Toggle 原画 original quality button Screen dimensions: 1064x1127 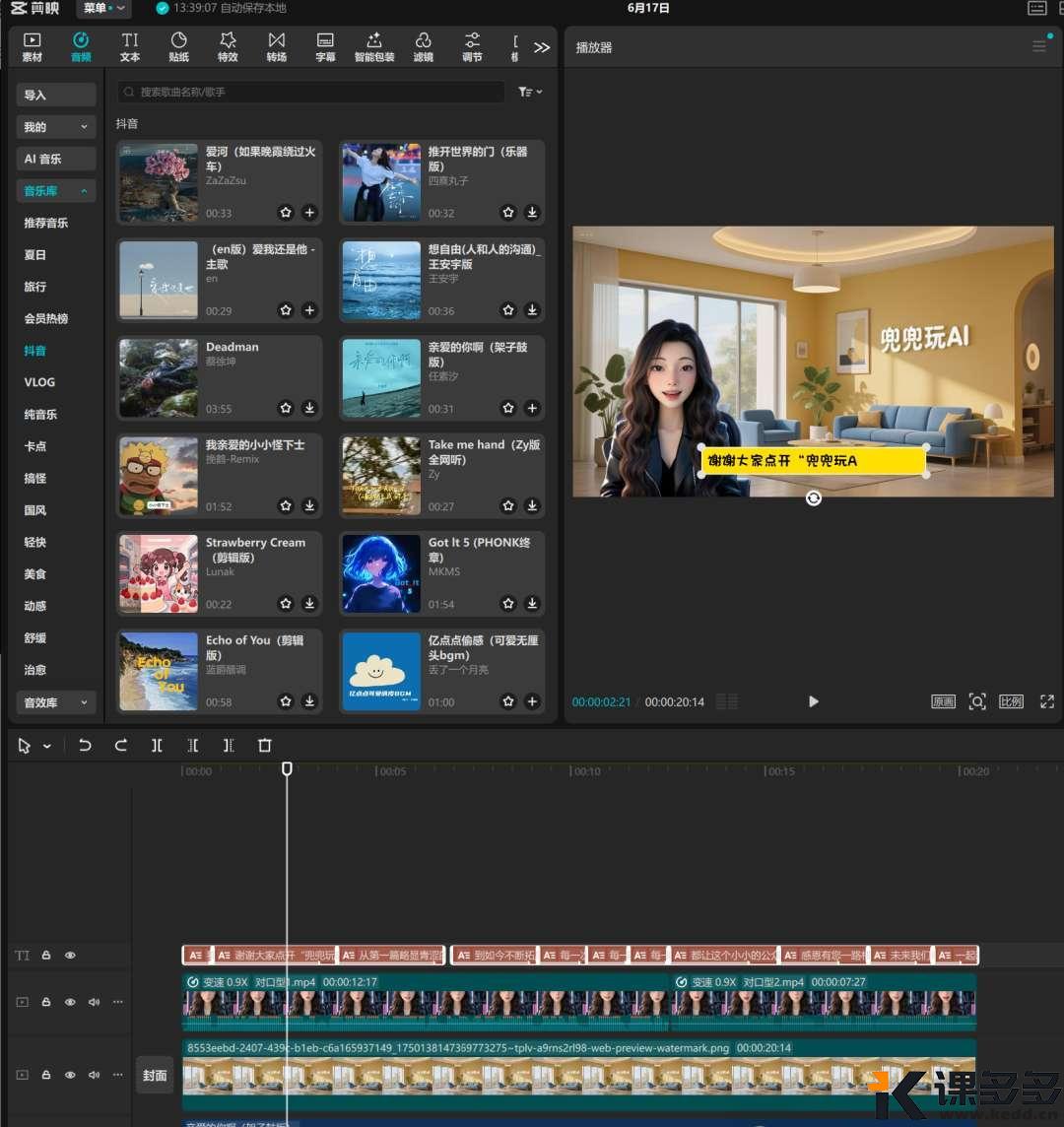(943, 701)
